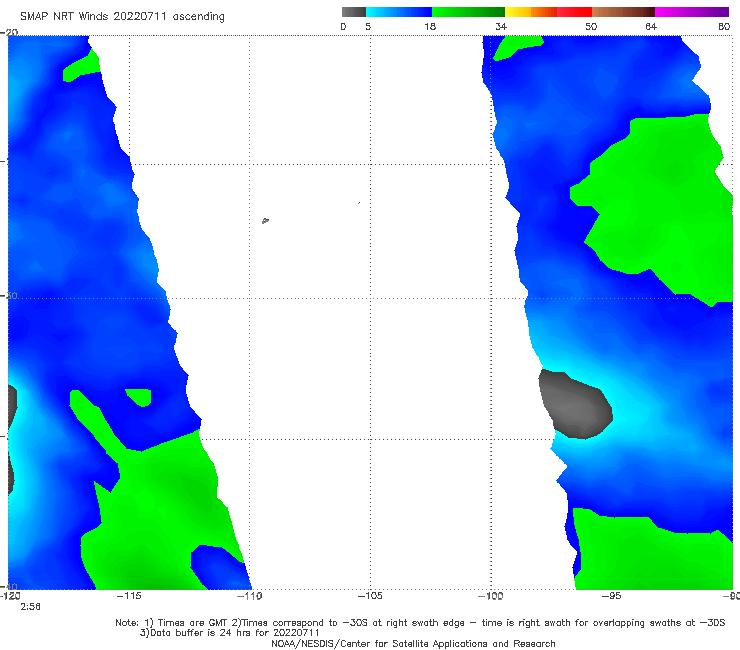Image resolution: width=740 pixels, height=650 pixels.
Task: Click the blue pocket inside the bottom-left green area
Action: point(220,567)
